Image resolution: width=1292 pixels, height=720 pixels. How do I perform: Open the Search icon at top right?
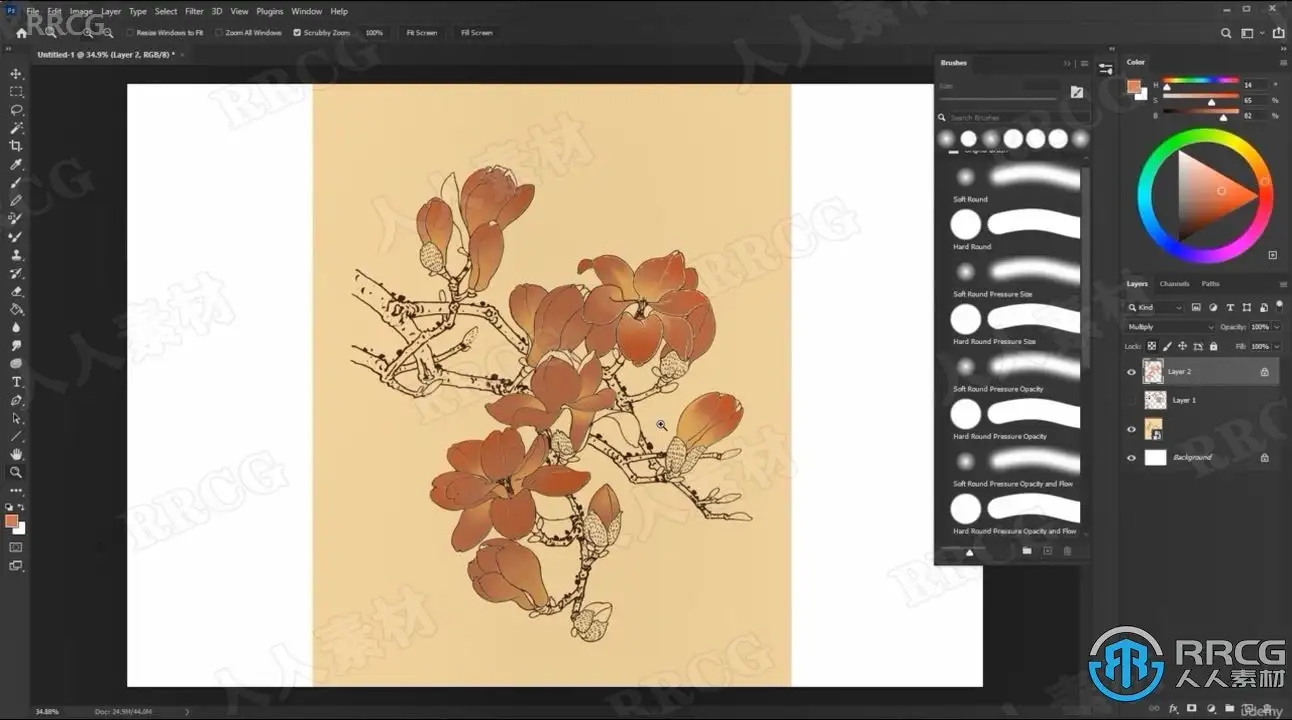tap(1227, 33)
